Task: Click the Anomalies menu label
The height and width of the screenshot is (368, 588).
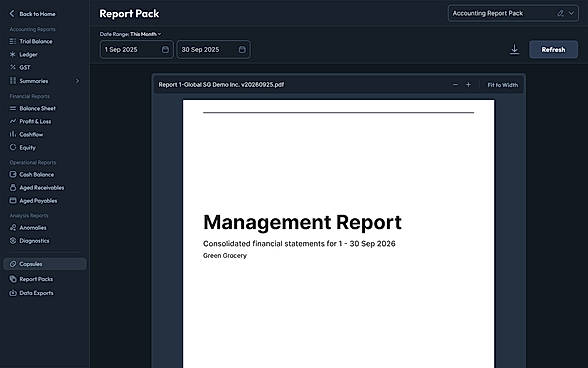Action: pyautogui.click(x=33, y=227)
